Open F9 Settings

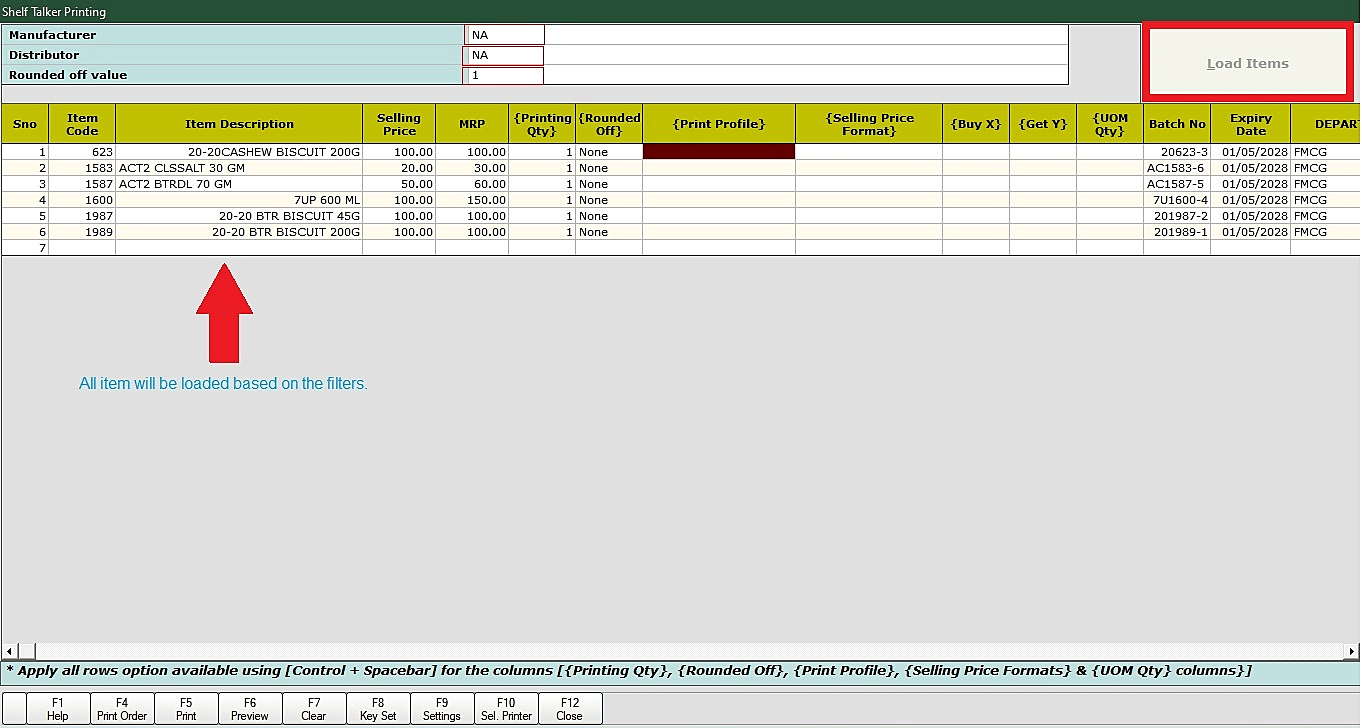pyautogui.click(x=442, y=709)
